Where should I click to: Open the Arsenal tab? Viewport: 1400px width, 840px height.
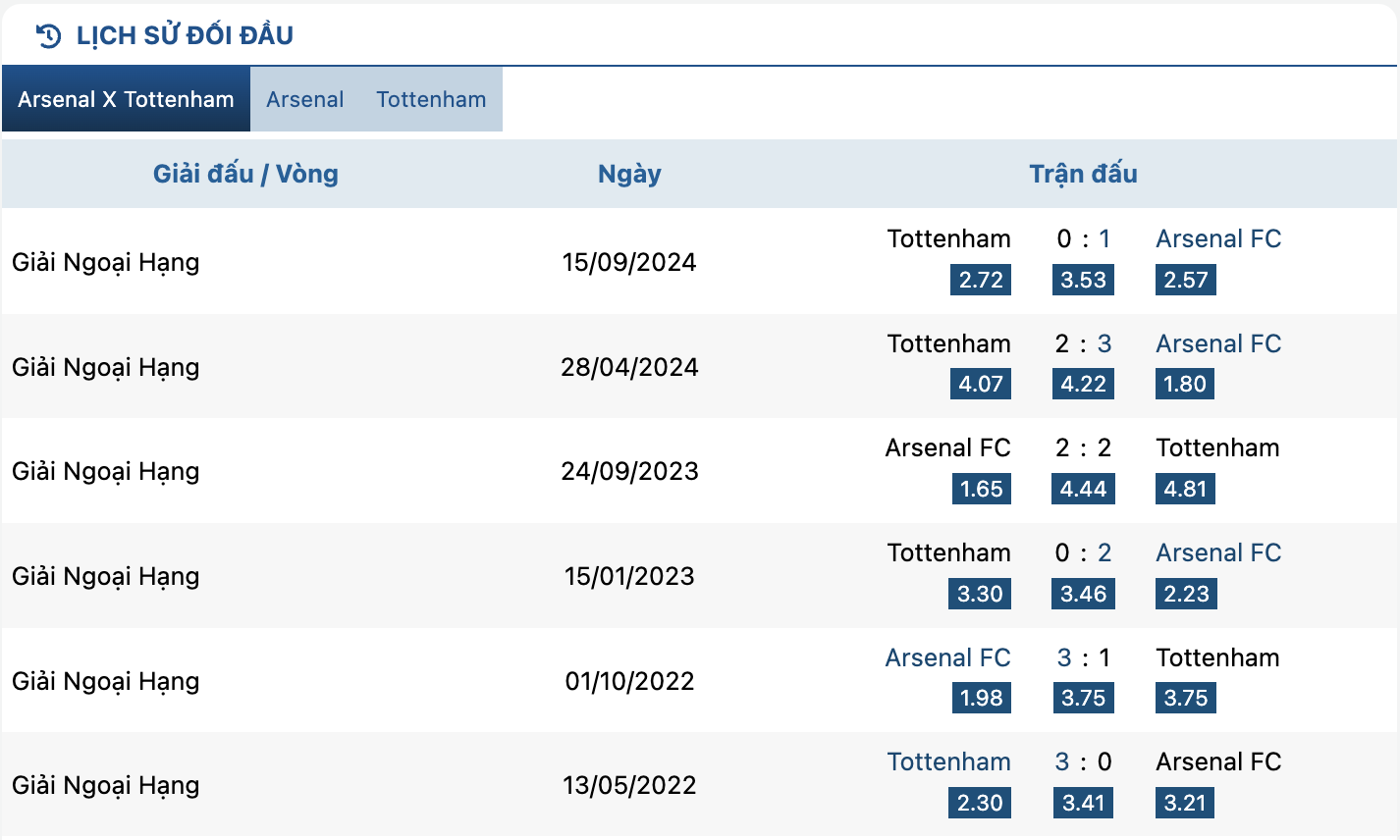point(305,99)
